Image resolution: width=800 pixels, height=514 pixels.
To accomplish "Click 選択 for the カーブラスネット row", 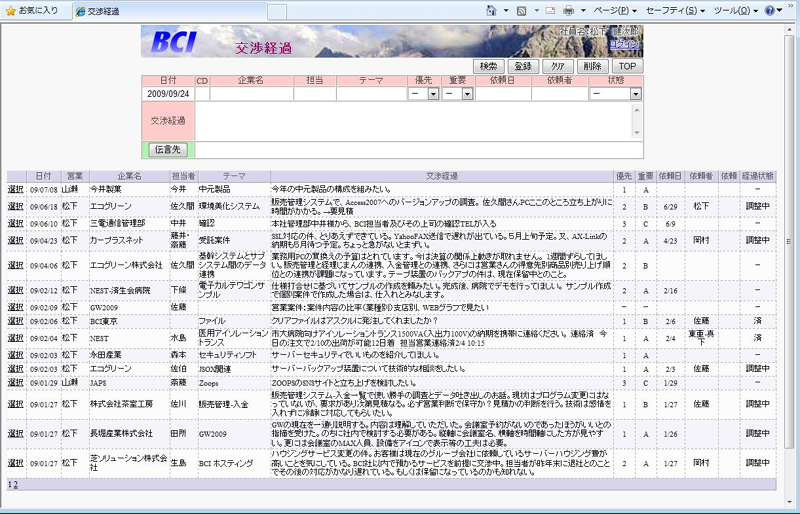I will (15, 240).
